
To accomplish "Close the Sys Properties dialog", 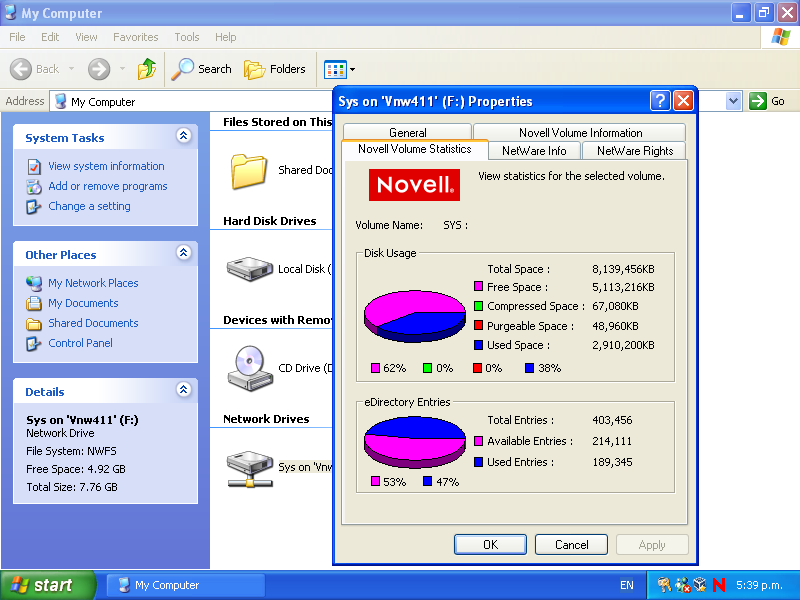I will (683, 101).
